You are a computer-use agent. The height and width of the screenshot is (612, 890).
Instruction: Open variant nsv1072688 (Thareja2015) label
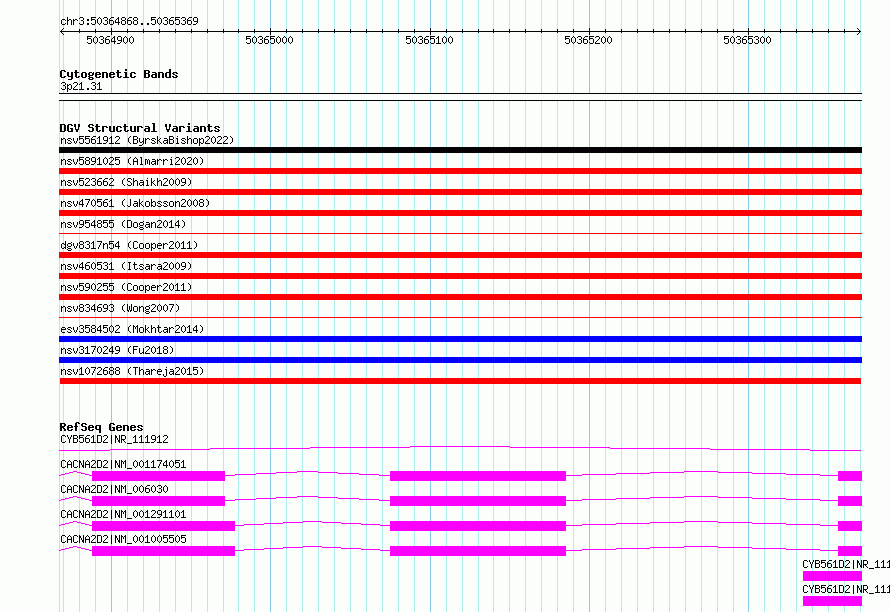(x=132, y=371)
